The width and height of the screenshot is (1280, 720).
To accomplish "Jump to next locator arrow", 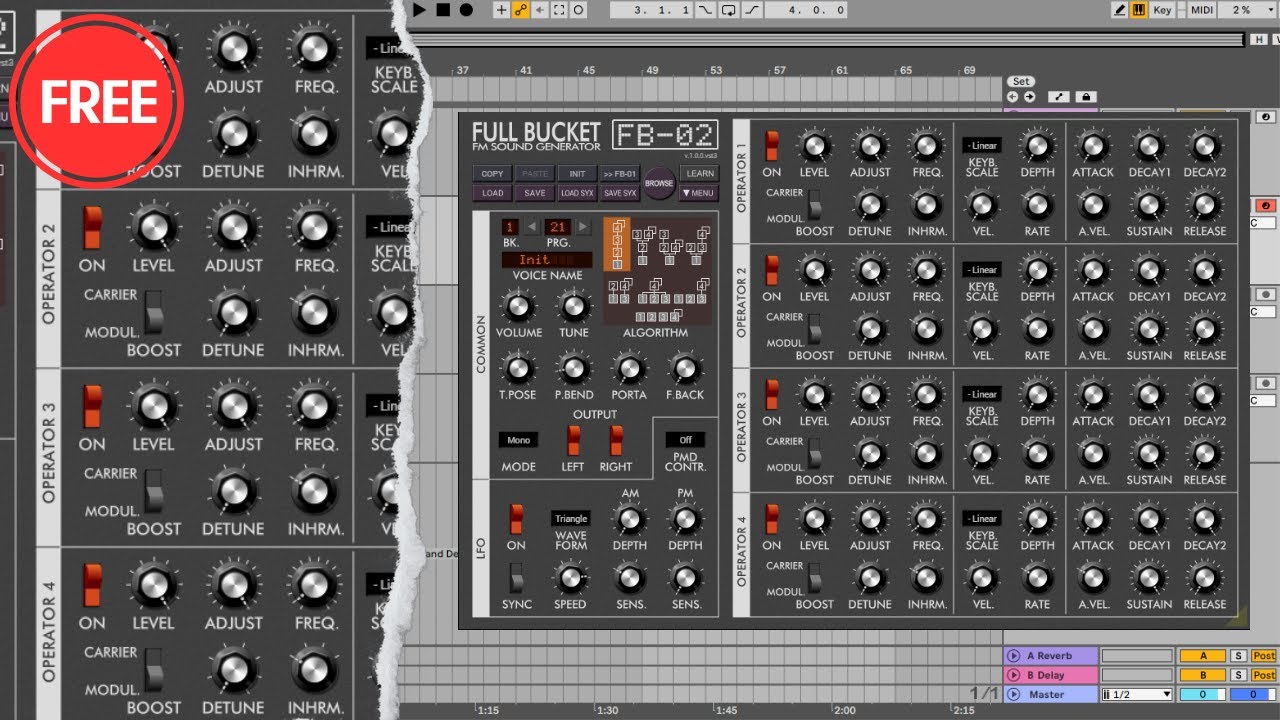I will pyautogui.click(x=1030, y=97).
